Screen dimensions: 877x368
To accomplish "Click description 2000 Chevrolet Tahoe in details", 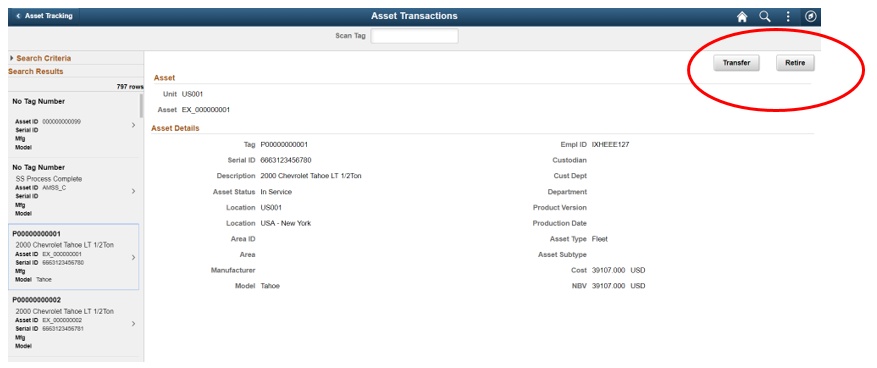I will coord(311,176).
